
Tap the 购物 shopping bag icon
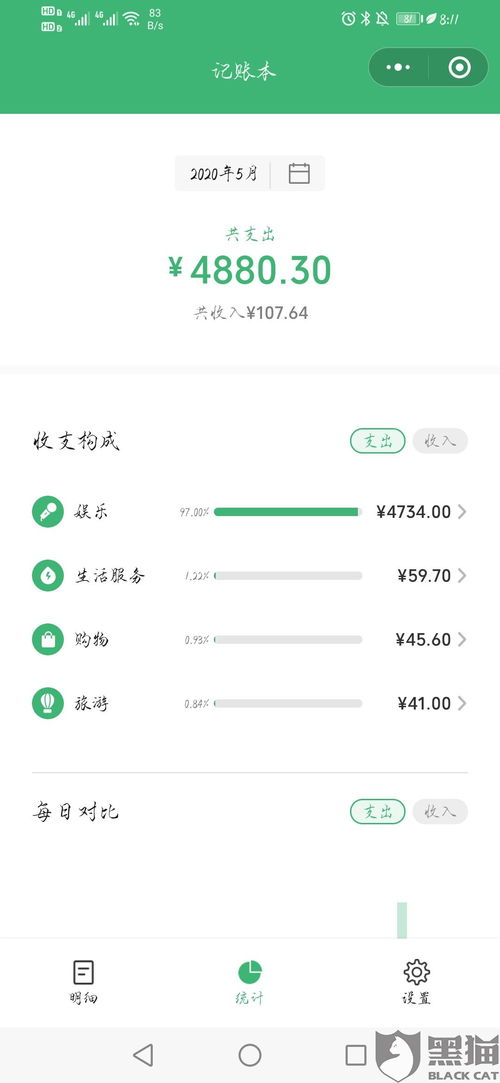[x=48, y=640]
